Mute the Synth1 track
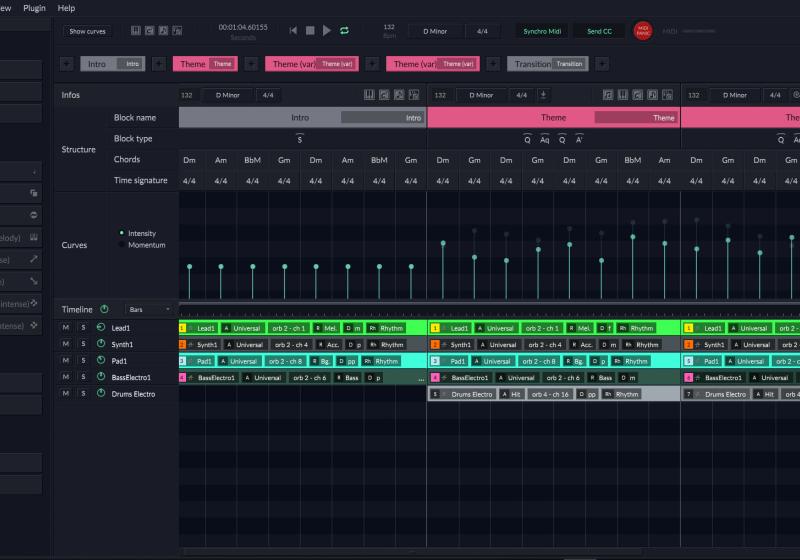 click(x=66, y=344)
